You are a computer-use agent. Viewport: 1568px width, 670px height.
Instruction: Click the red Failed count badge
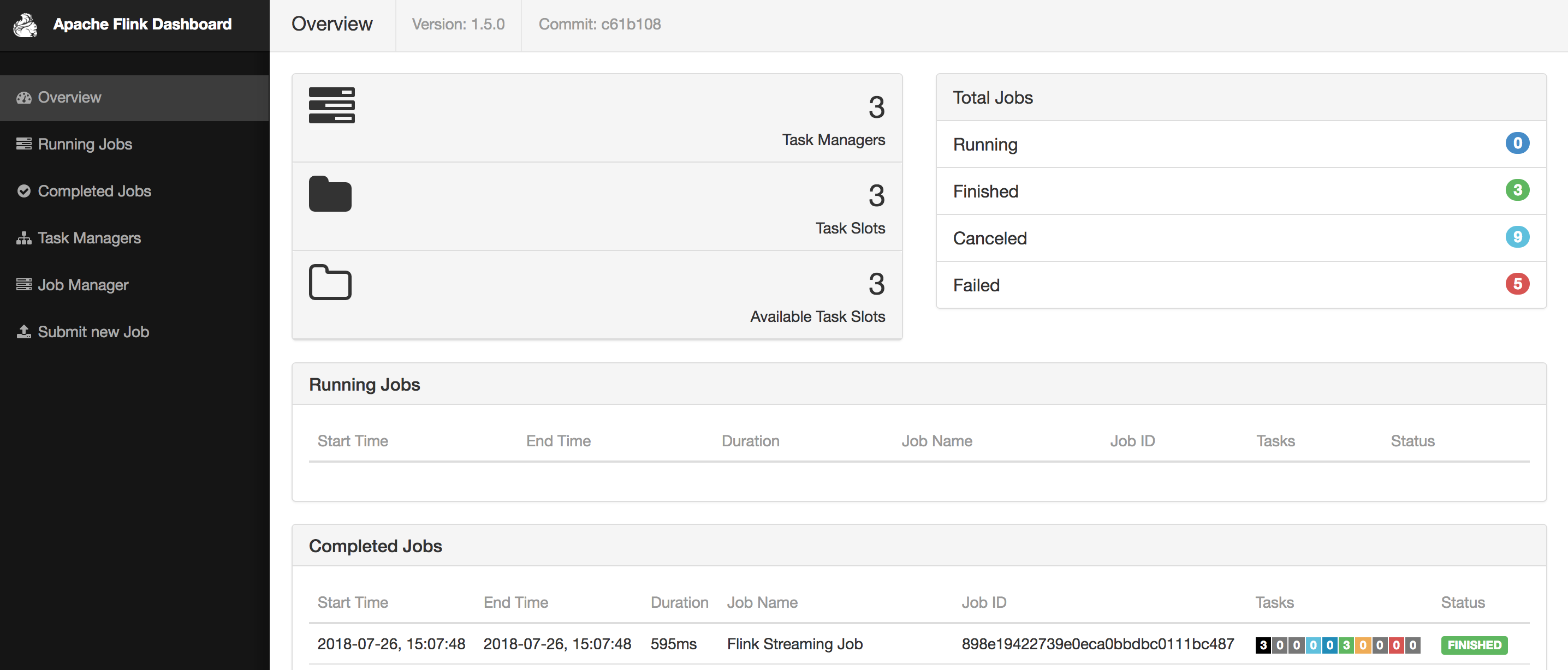(1517, 284)
